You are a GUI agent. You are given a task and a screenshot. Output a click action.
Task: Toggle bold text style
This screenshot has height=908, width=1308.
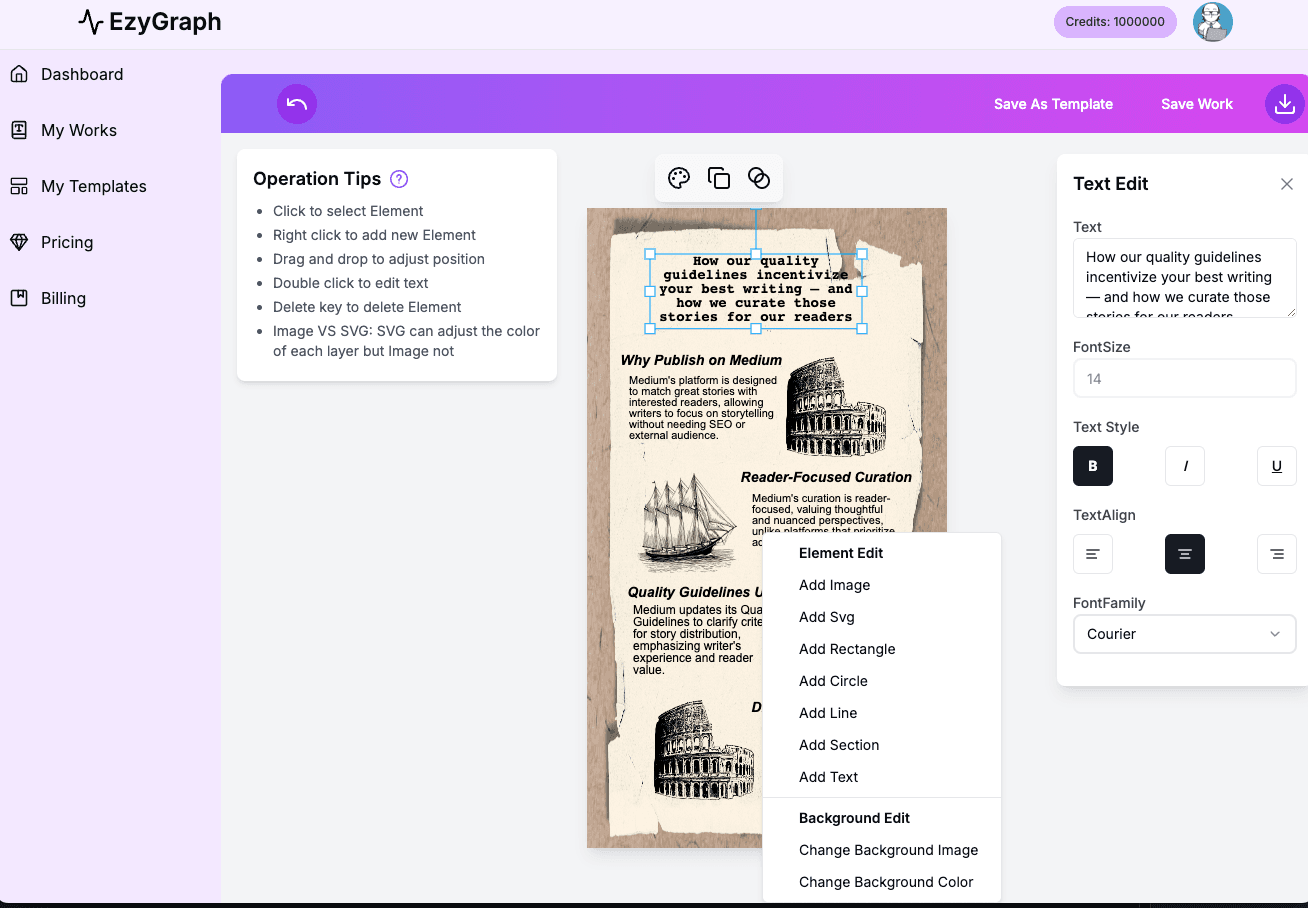tap(1093, 466)
